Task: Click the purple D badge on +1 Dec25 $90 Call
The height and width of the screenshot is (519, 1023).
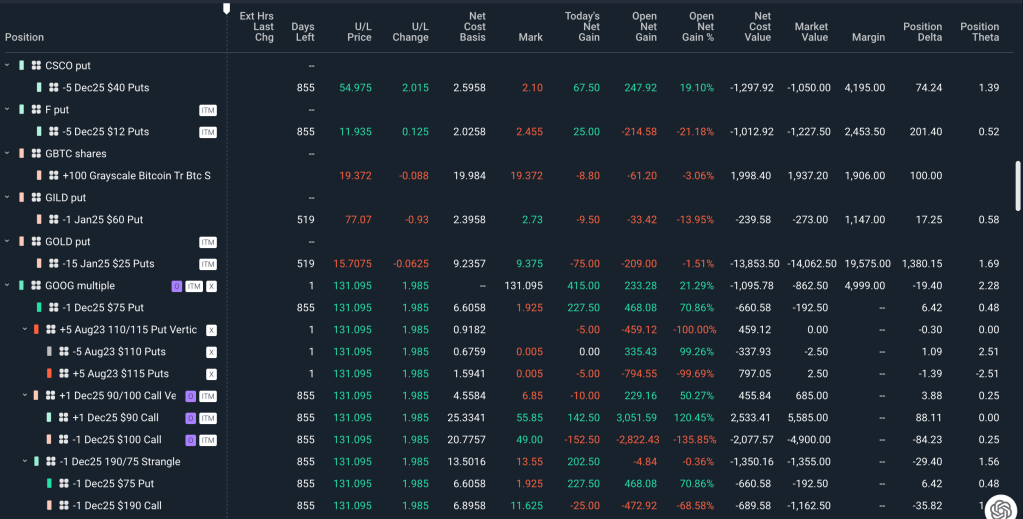Action: pyautogui.click(x=190, y=418)
